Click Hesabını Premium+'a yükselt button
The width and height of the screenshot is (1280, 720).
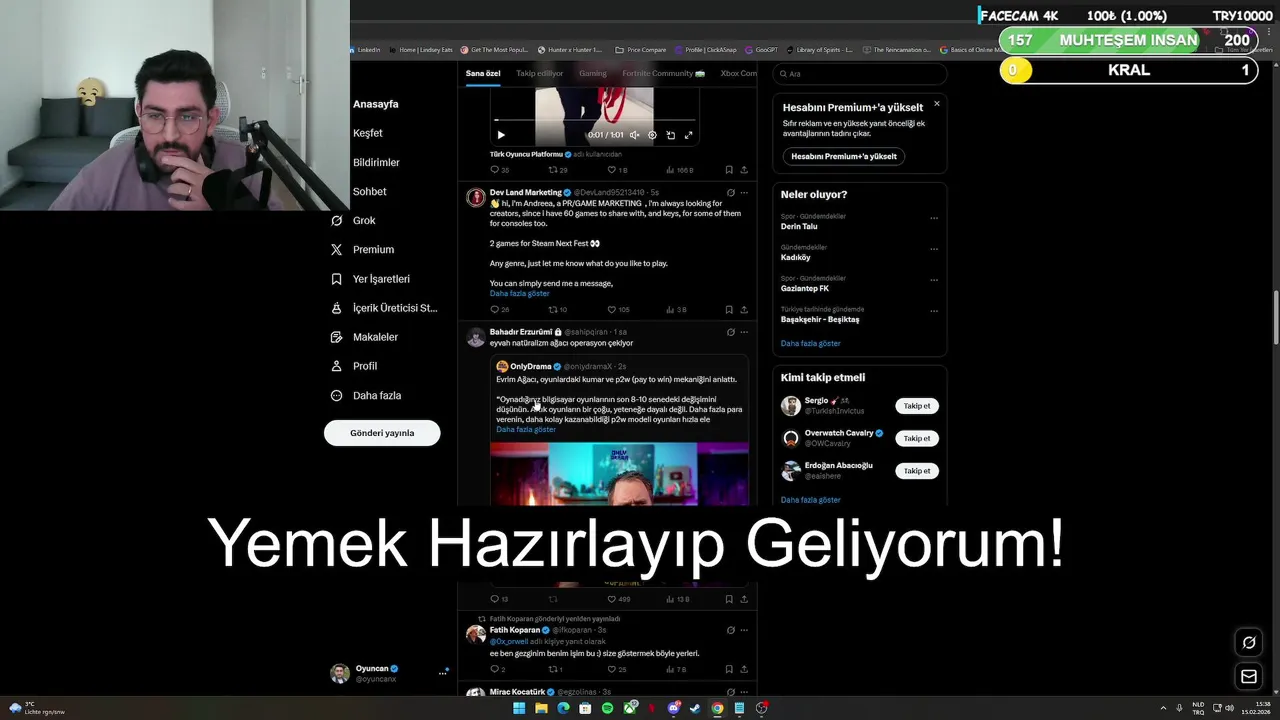[844, 156]
